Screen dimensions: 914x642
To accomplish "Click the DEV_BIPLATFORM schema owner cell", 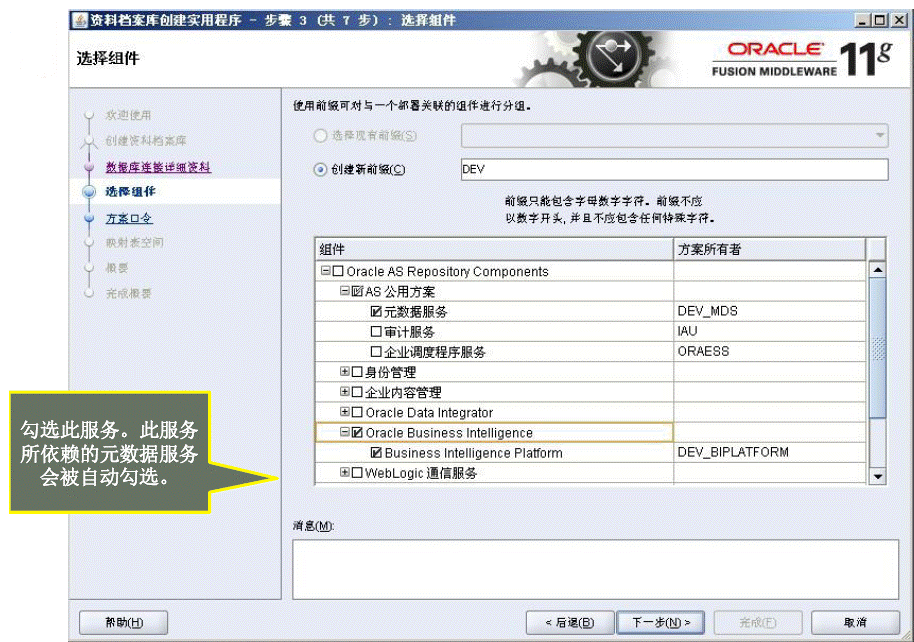I will pyautogui.click(x=769, y=452).
